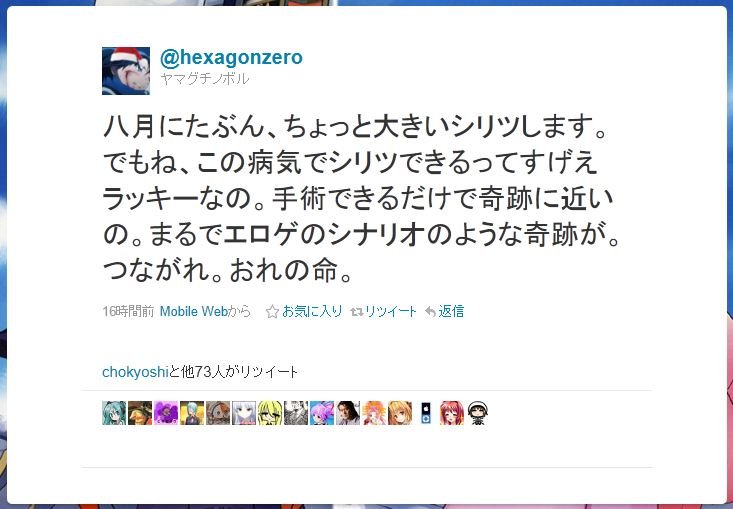Open the white-haired girl retweeter avatar
The height and width of the screenshot is (509, 733).
point(244,413)
